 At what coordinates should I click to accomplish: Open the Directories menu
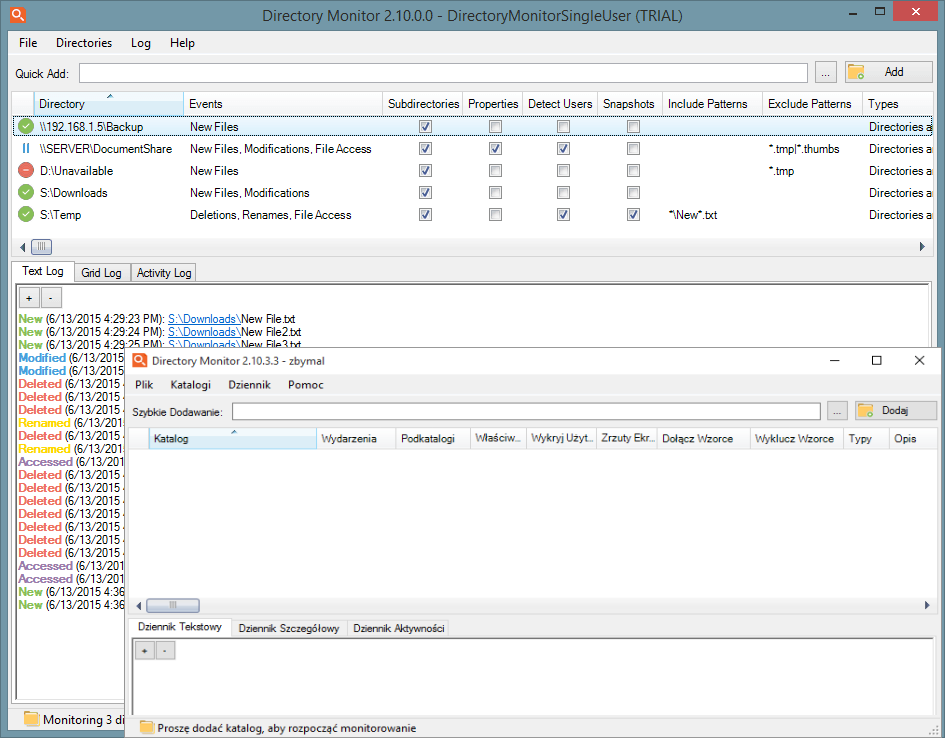(x=84, y=43)
